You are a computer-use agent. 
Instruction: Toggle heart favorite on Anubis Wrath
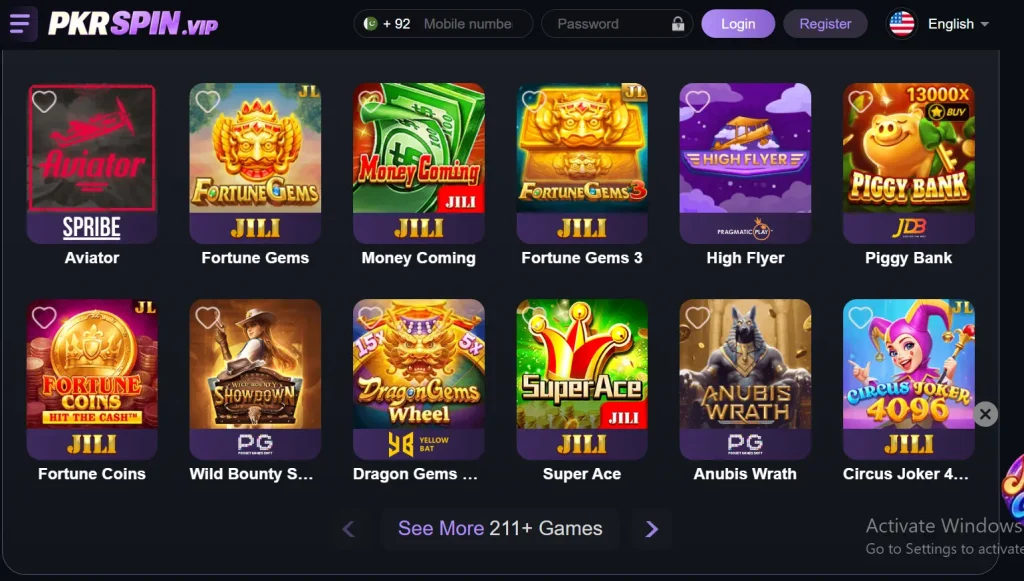coord(697,317)
